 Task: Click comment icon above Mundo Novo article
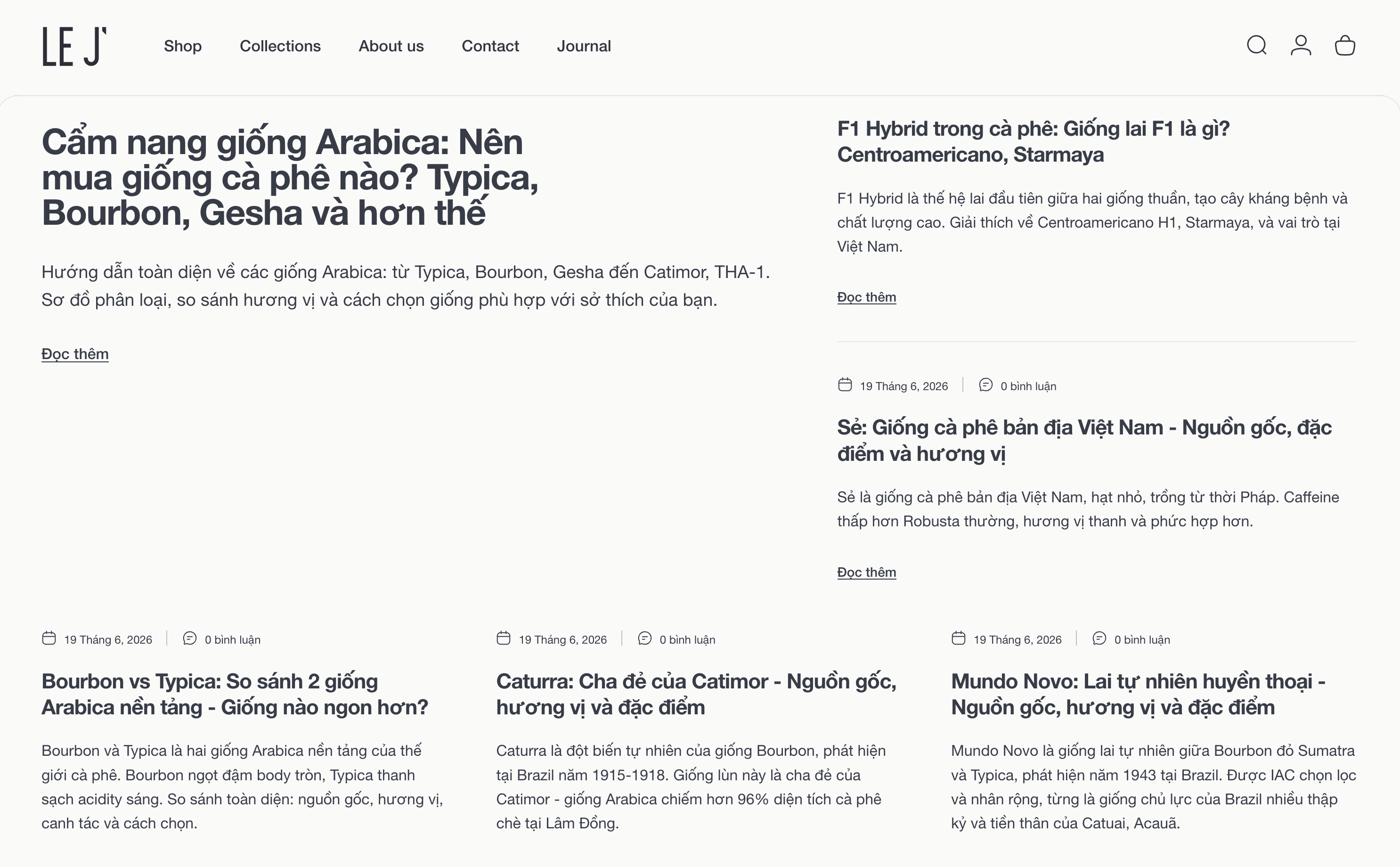click(x=1099, y=638)
